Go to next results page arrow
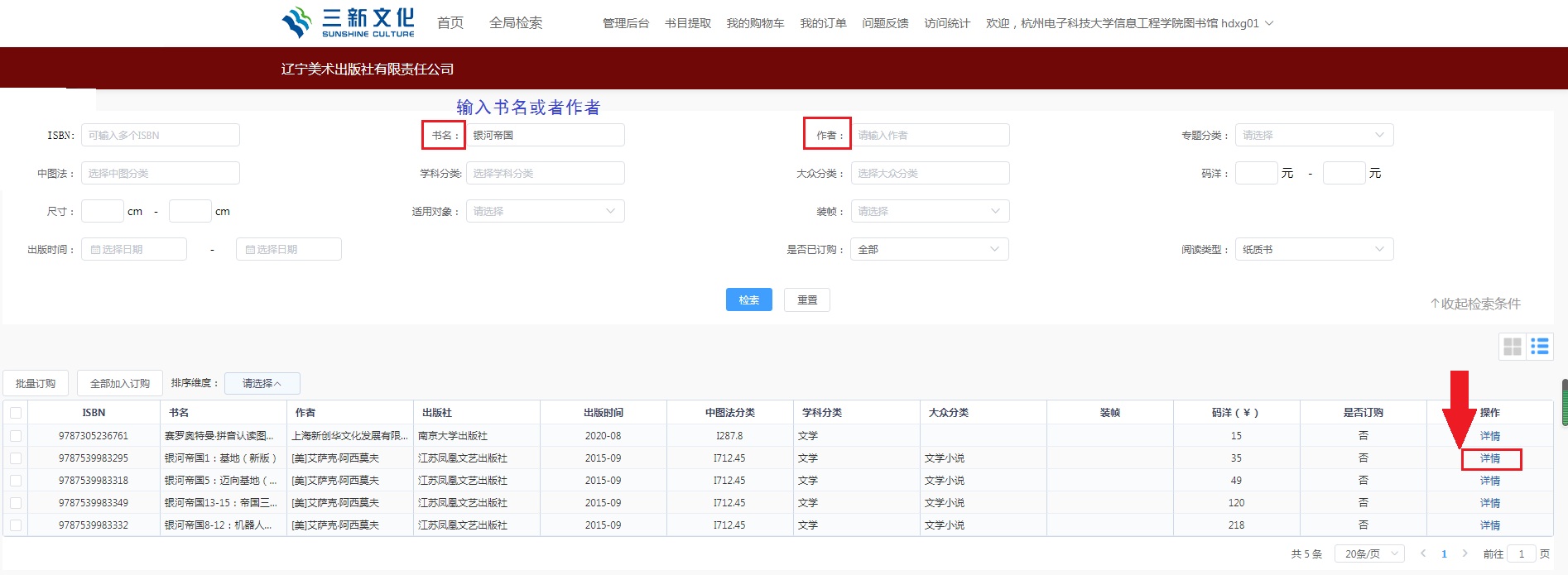 [1465, 553]
